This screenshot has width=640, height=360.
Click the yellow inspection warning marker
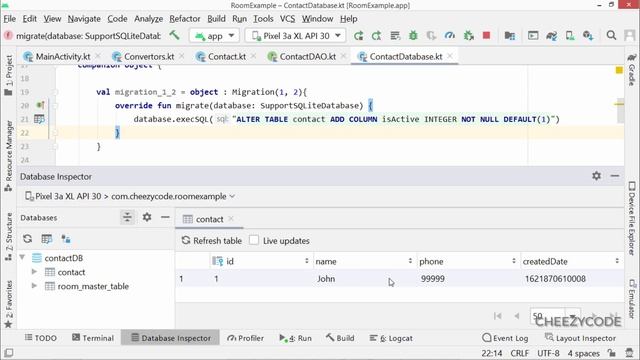click(619, 70)
